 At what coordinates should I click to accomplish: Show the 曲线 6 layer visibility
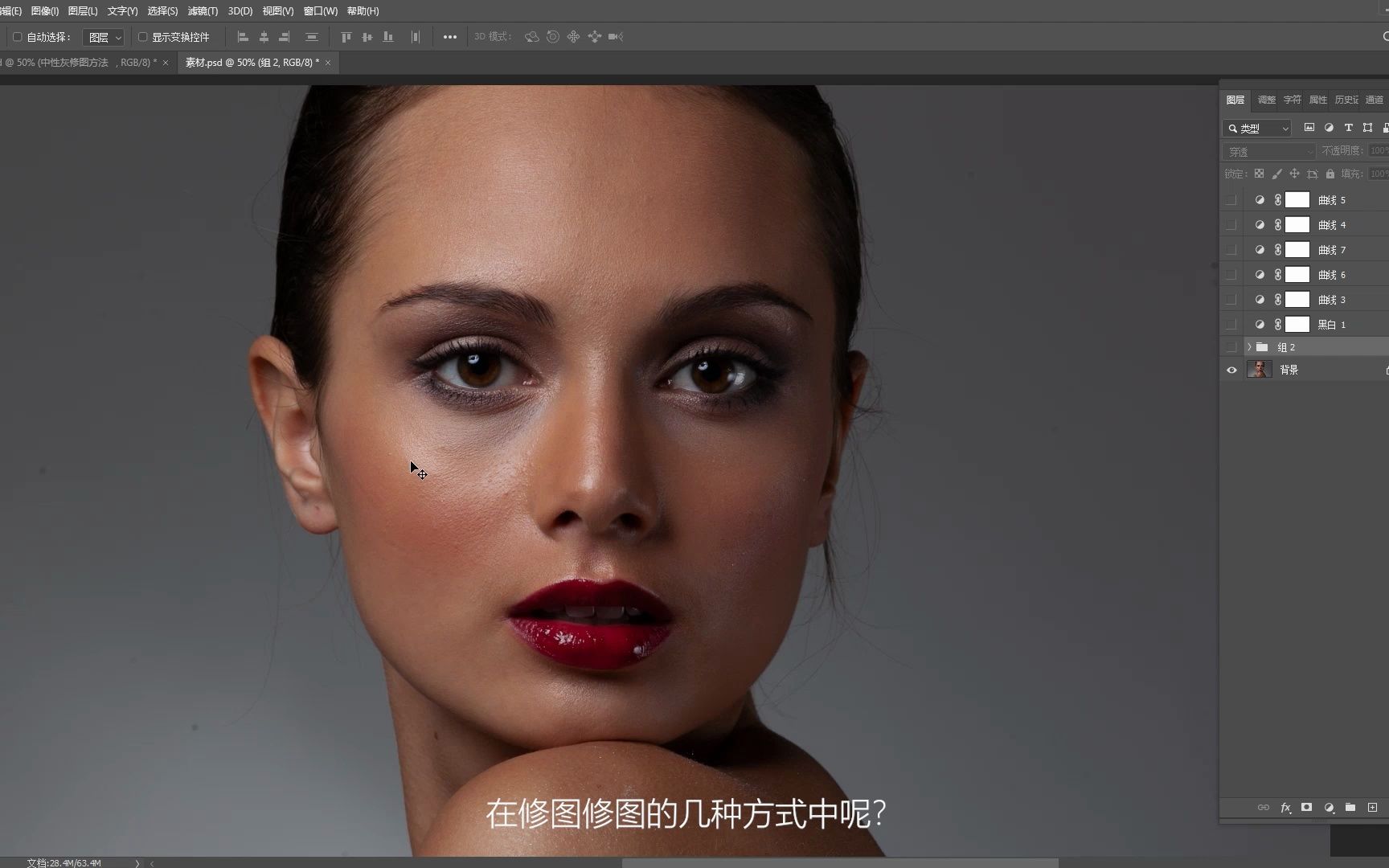(x=1231, y=275)
